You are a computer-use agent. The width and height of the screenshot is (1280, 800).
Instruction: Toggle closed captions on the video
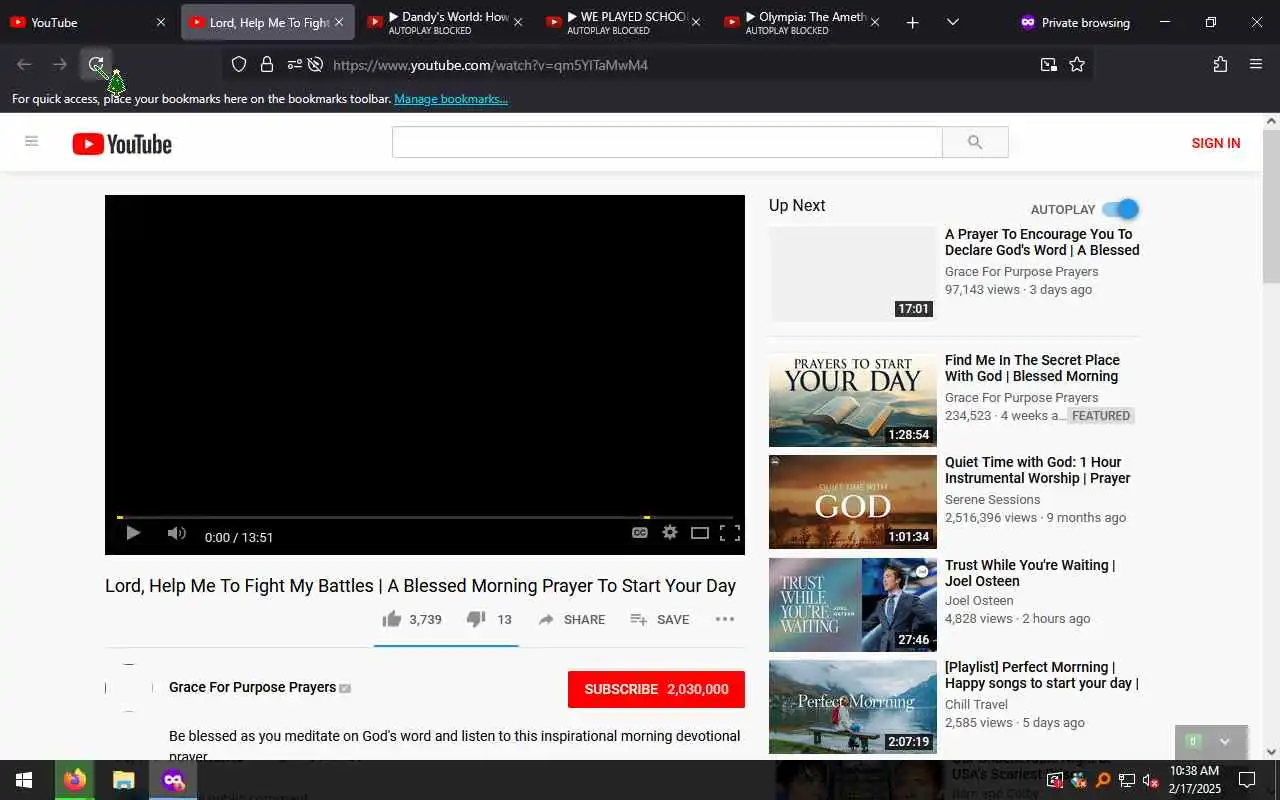click(x=640, y=533)
